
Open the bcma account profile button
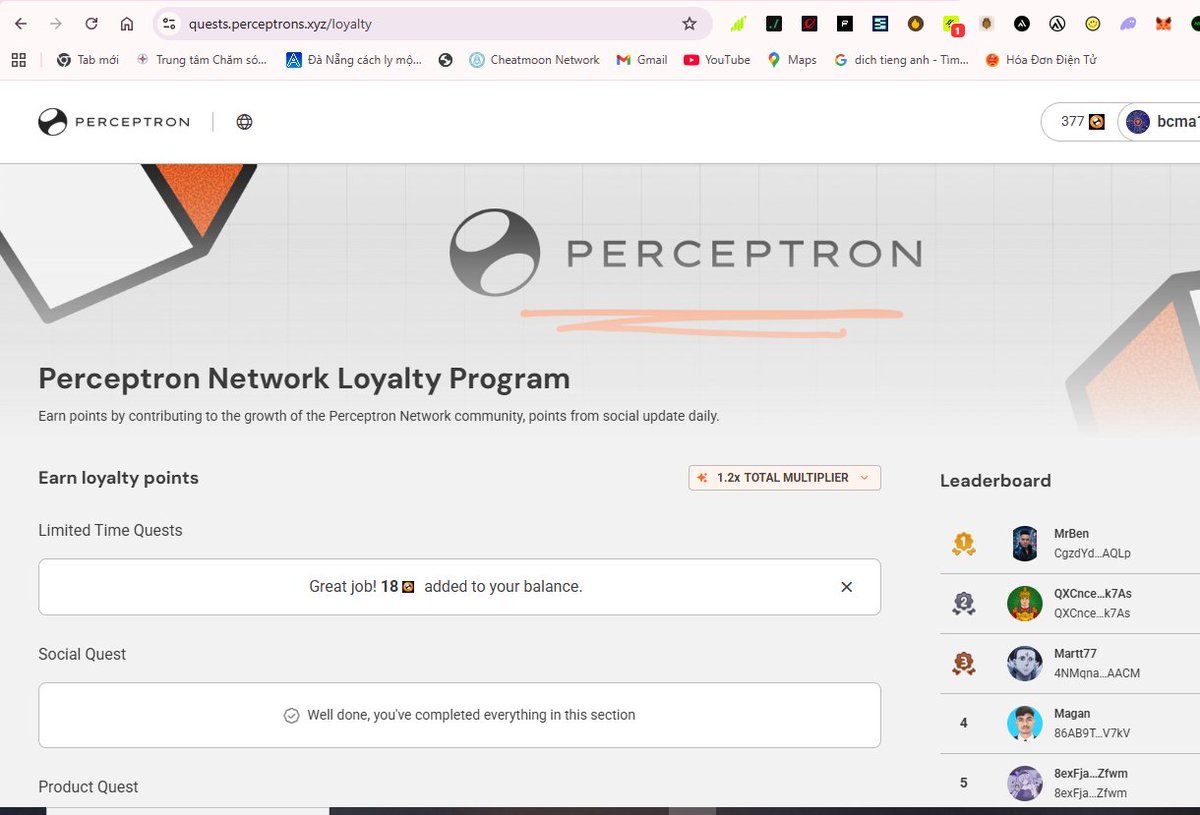[x=1160, y=122]
